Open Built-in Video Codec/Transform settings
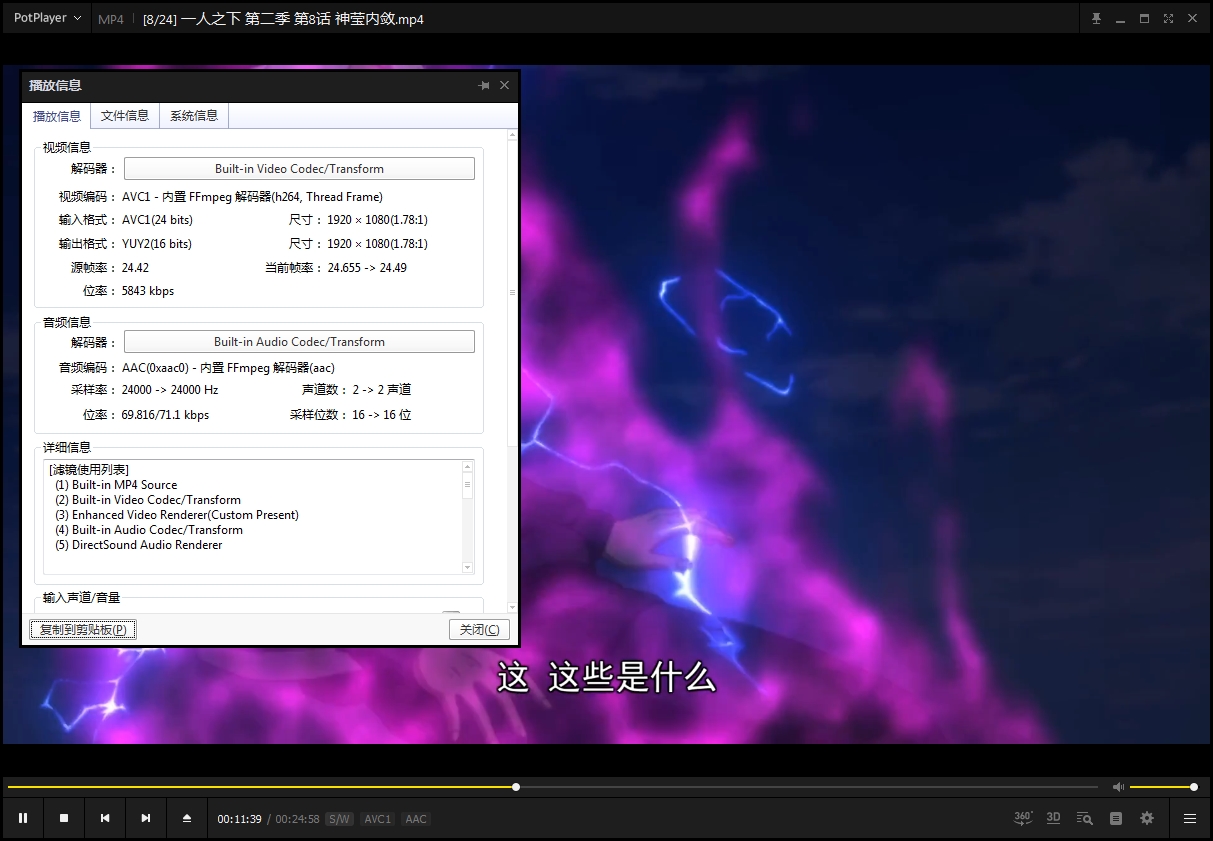 pos(299,169)
